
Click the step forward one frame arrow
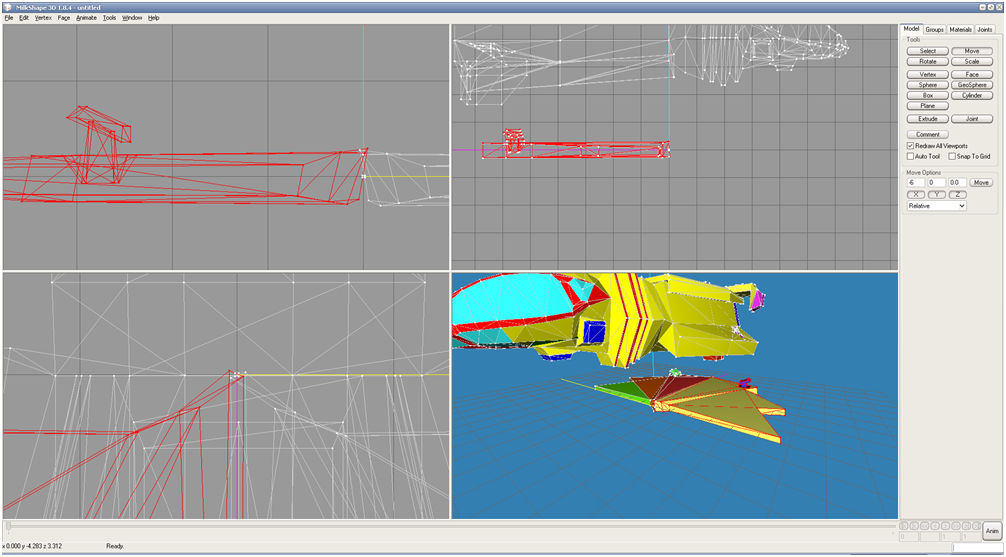(946, 526)
